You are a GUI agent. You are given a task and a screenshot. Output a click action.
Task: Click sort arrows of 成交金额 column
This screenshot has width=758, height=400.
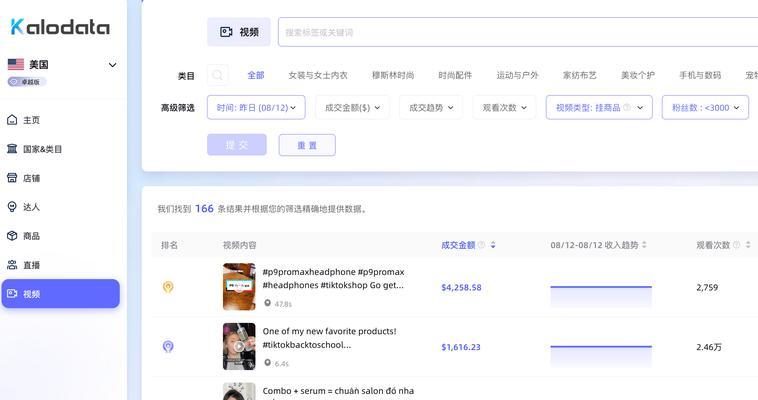pyautogui.click(x=493, y=245)
